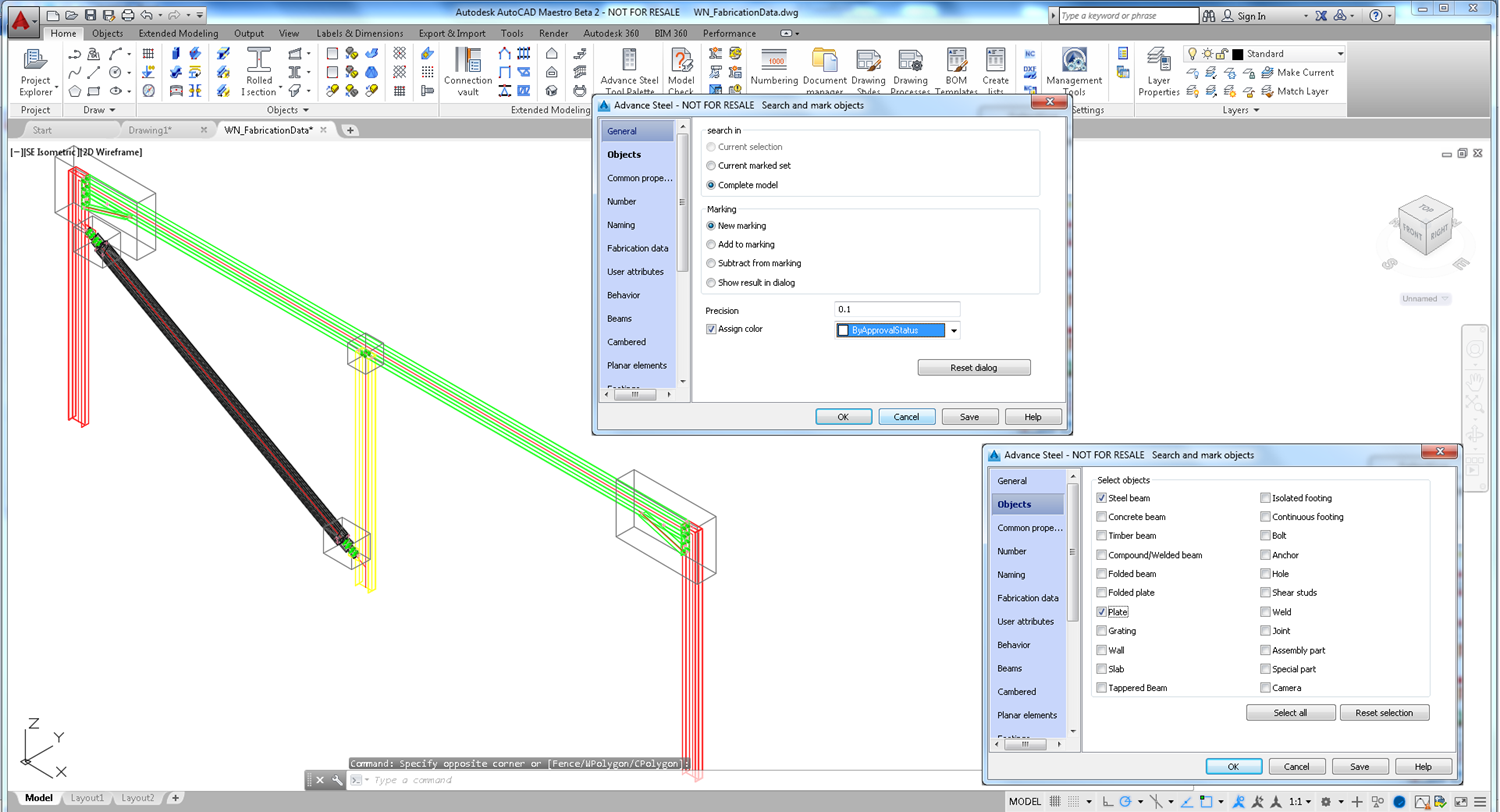Select Fabrication data in the lower dialog sidebar
The height and width of the screenshot is (812, 1500).
pyautogui.click(x=1027, y=598)
